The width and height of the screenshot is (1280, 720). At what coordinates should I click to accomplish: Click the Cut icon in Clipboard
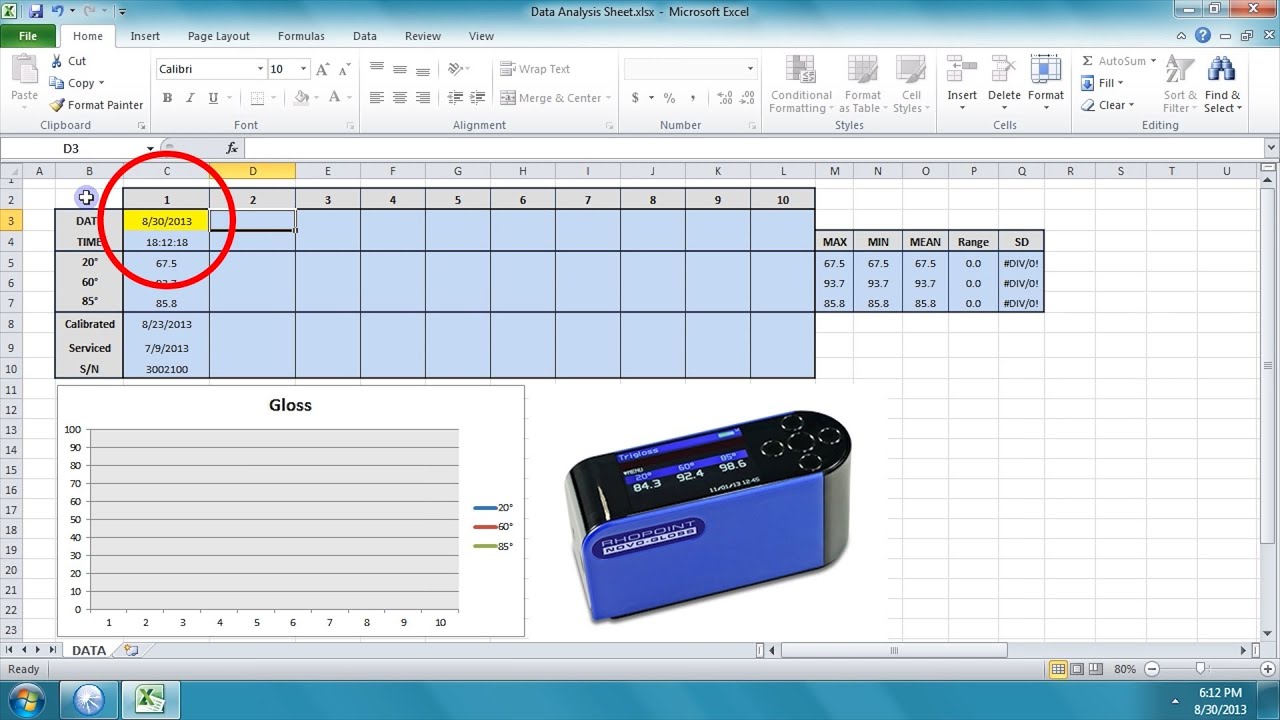58,61
